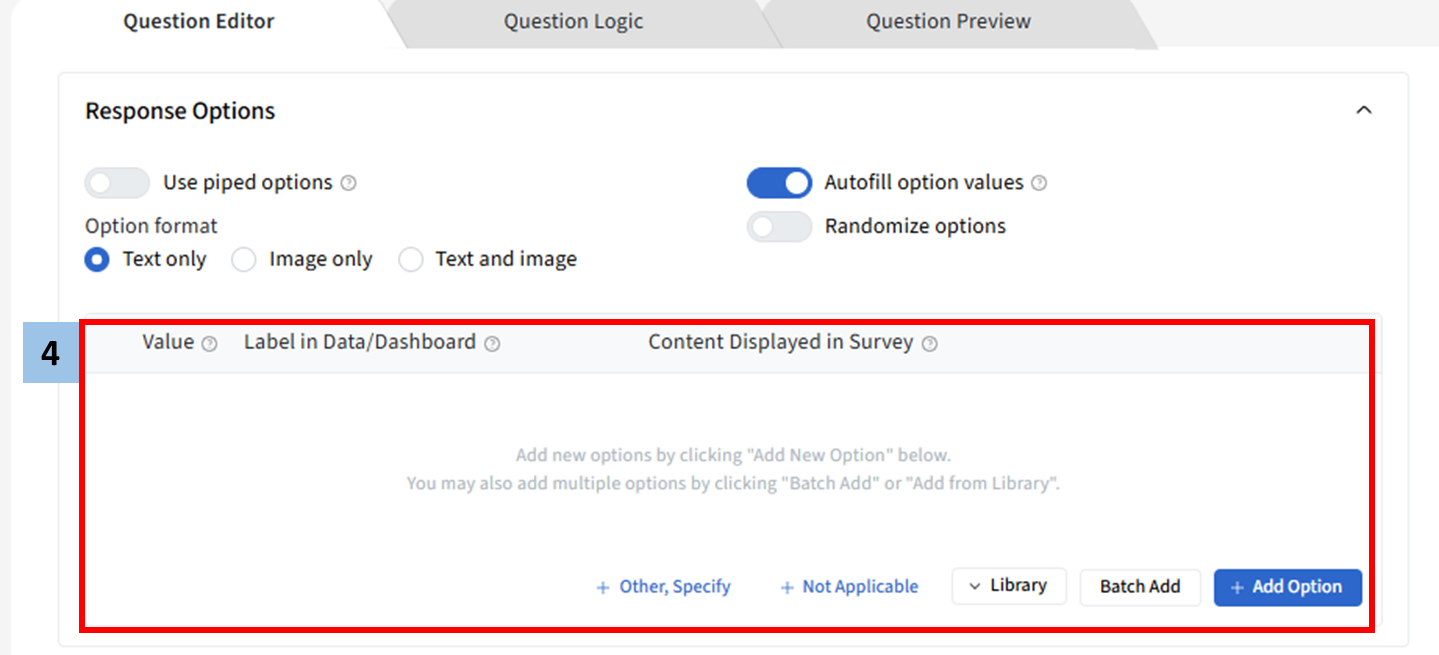Click help icon beside Label in Data/Dashboard

pos(492,343)
